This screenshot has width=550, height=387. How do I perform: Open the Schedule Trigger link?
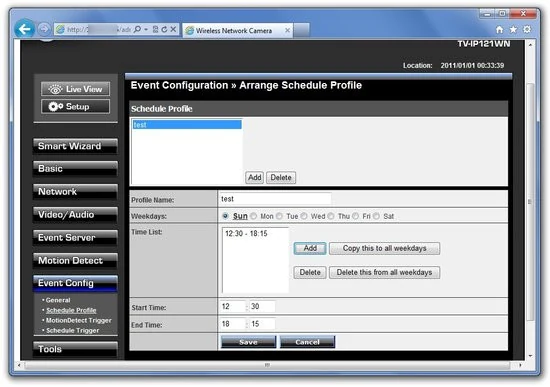tap(73, 331)
